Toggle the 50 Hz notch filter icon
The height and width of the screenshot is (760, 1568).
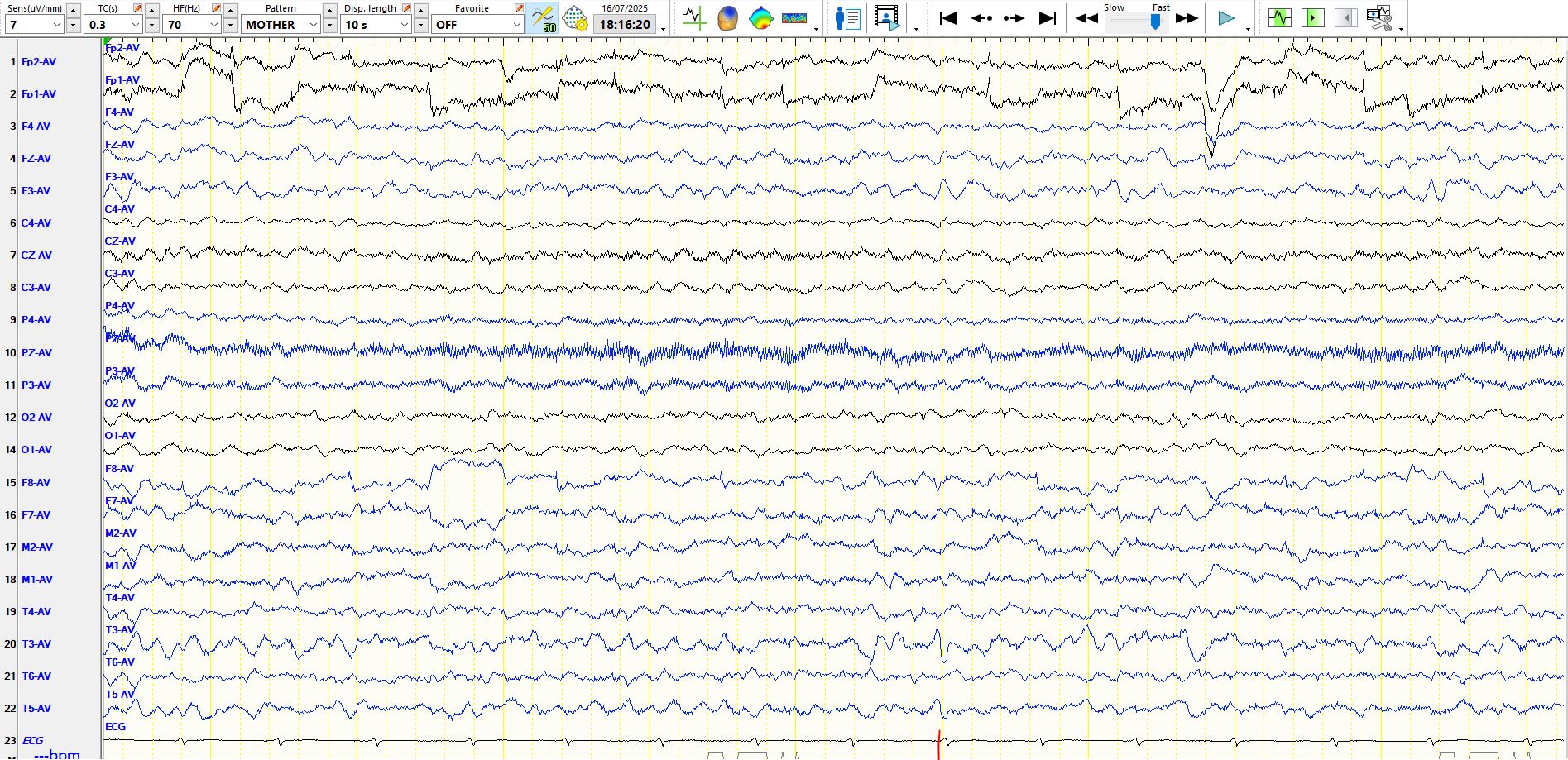[x=543, y=18]
